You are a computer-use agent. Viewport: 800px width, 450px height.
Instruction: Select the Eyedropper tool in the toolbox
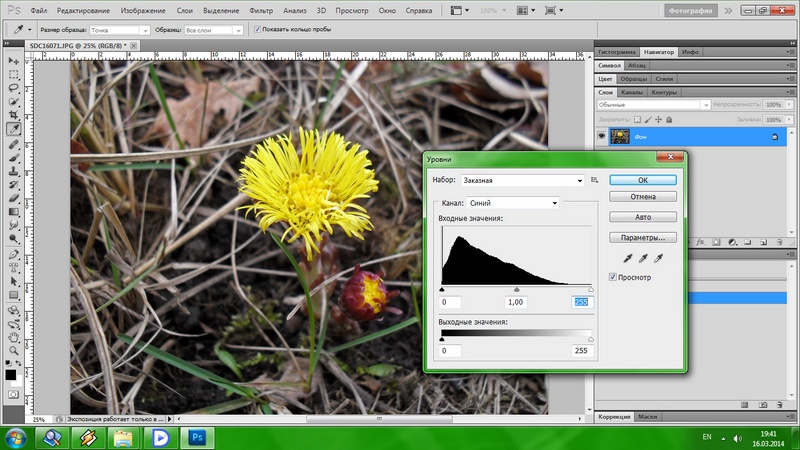(14, 129)
